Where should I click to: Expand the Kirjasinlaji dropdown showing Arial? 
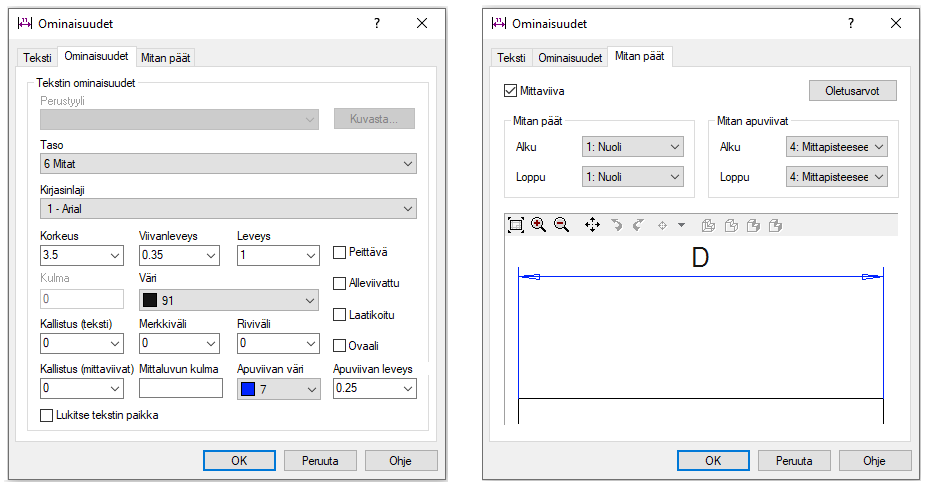tap(228, 208)
